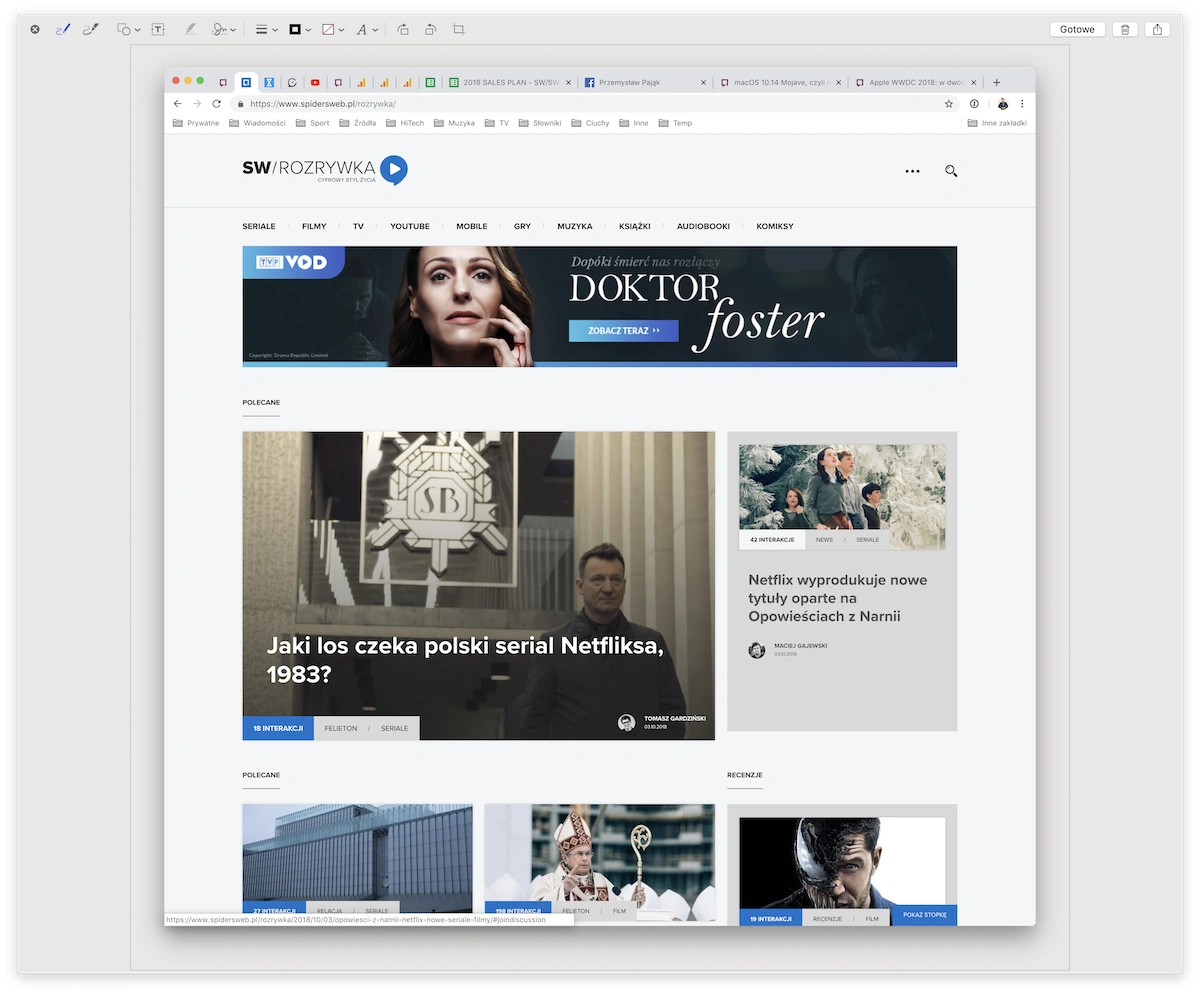Click the Narnia article thumbnail image
This screenshot has width=1200, height=994.
pyautogui.click(x=842, y=497)
